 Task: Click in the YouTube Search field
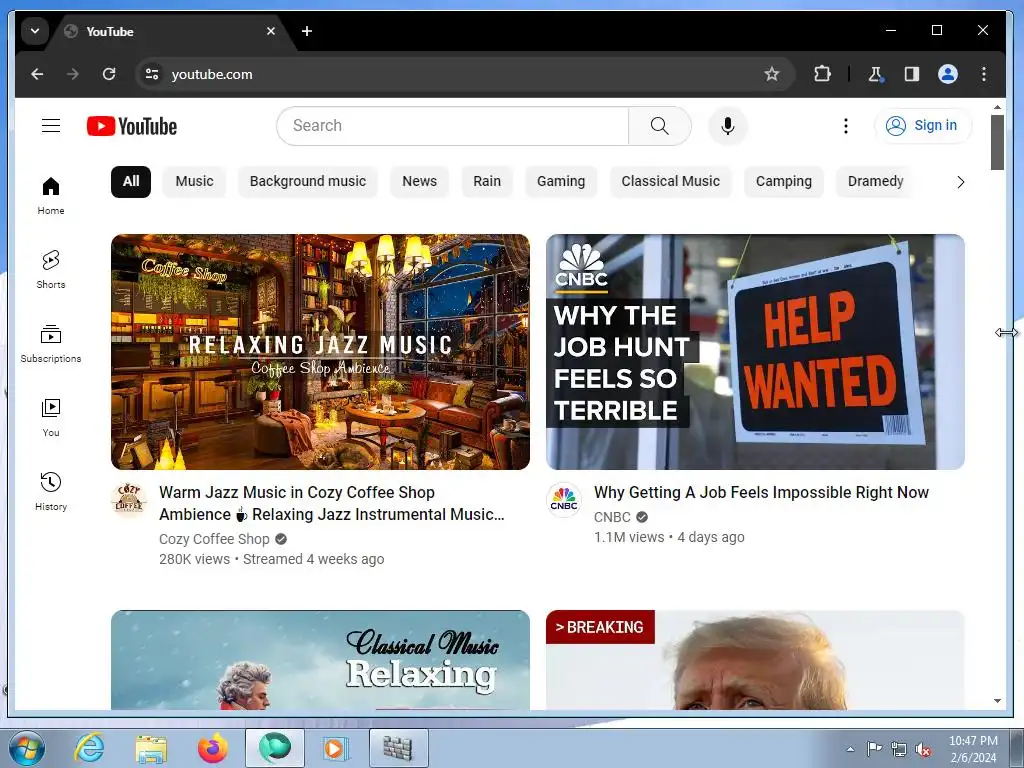(x=453, y=126)
